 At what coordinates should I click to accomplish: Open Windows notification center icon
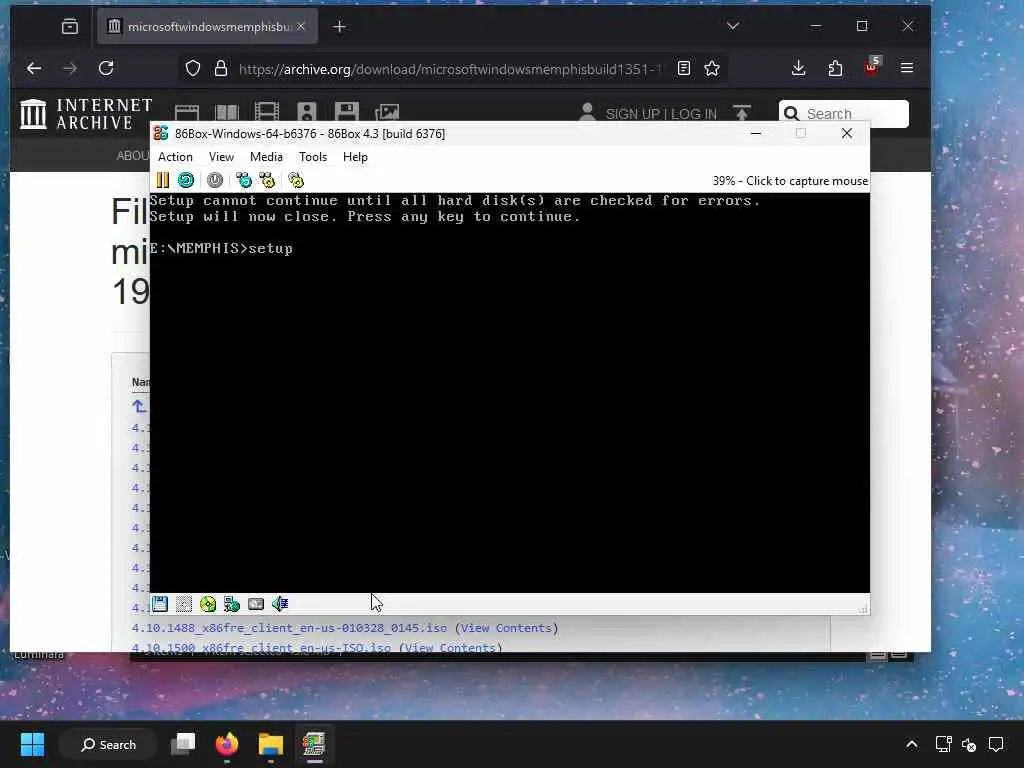coord(996,744)
